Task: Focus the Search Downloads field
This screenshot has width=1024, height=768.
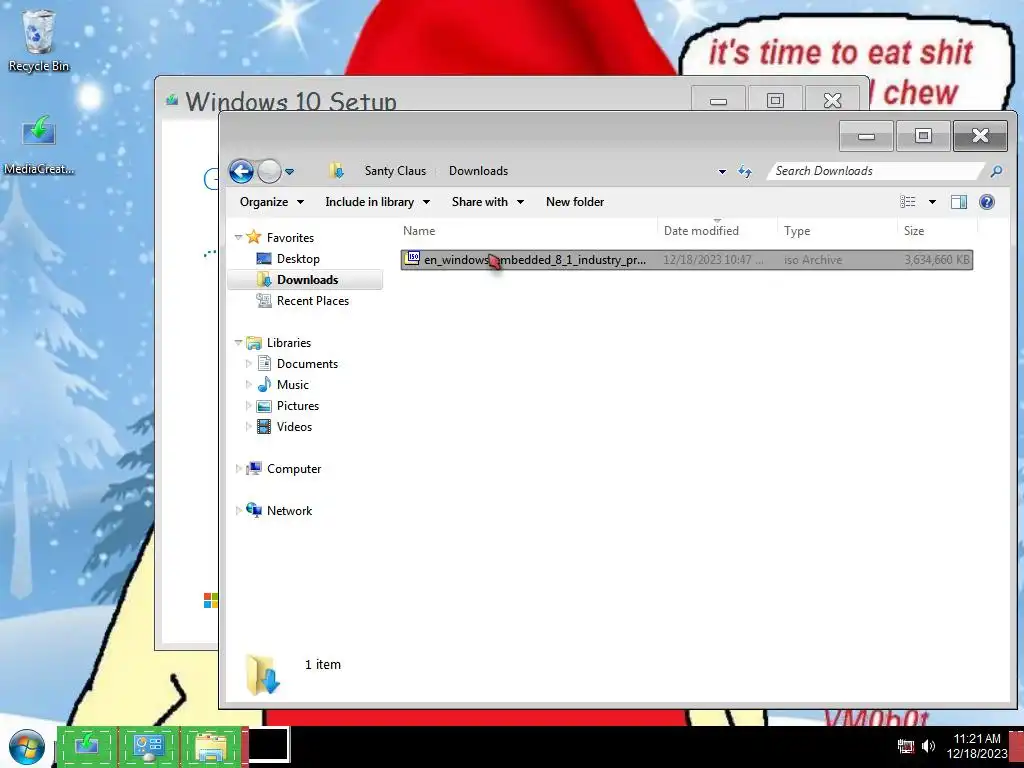Action: [x=875, y=171]
